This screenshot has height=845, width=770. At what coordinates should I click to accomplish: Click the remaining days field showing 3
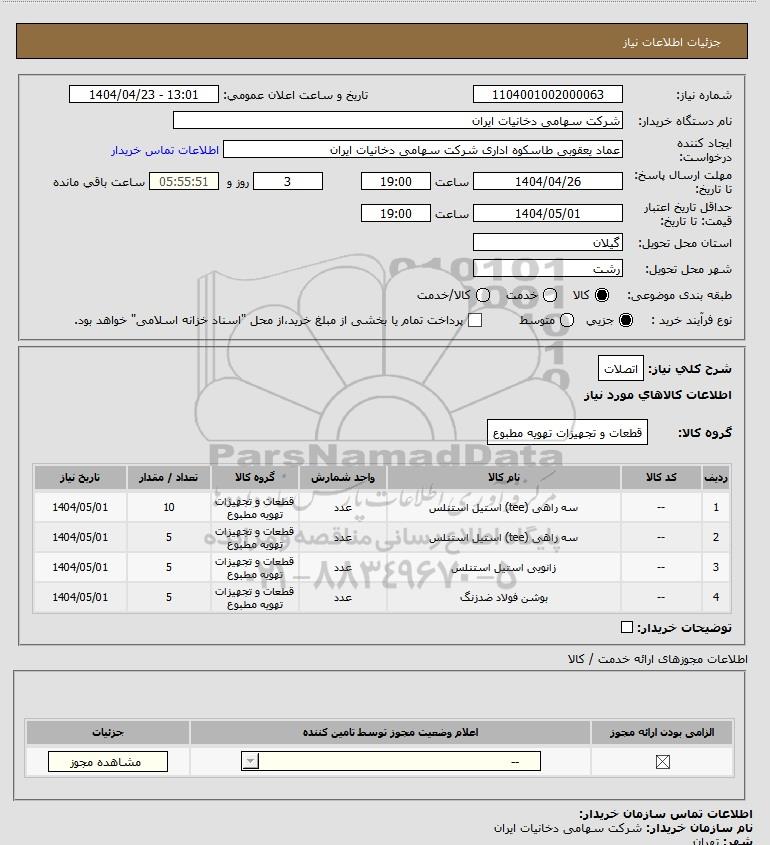[288, 182]
